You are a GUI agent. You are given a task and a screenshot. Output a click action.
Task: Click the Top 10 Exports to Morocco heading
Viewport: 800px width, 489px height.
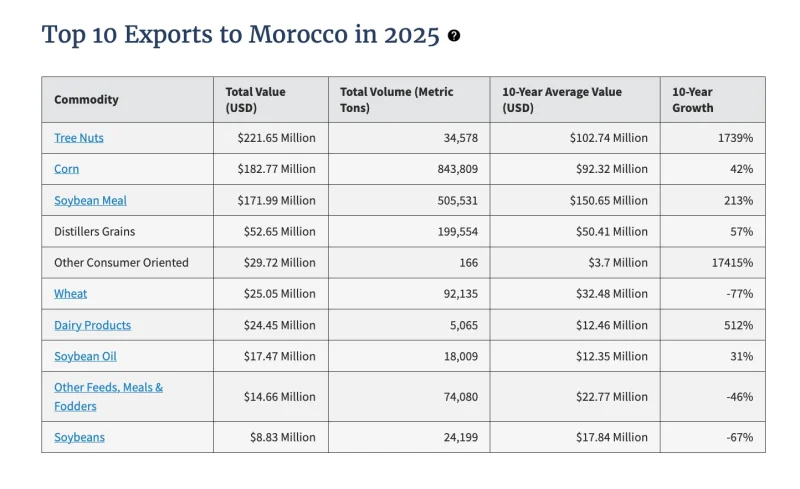[x=240, y=35]
